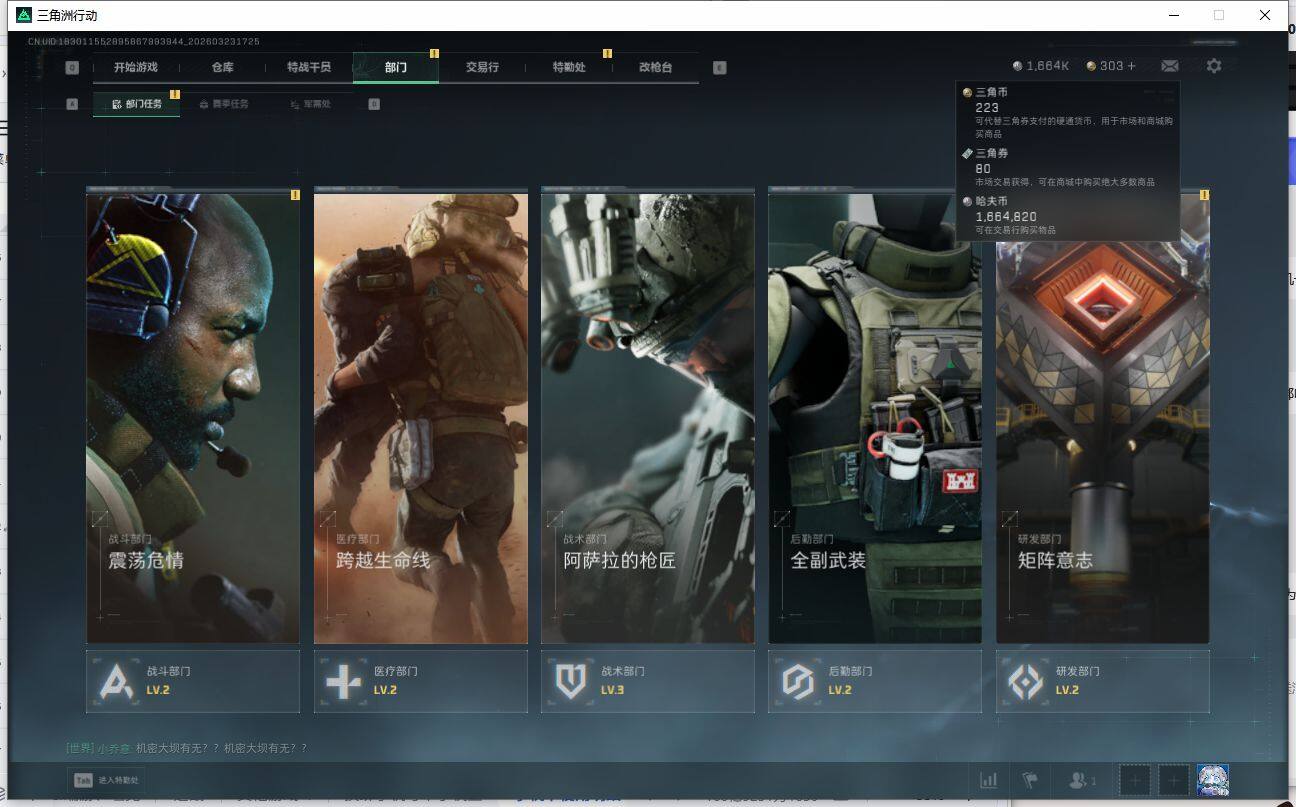Open the 全副武装 mission card
Viewport: 1296px width, 807px height.
coord(875,418)
